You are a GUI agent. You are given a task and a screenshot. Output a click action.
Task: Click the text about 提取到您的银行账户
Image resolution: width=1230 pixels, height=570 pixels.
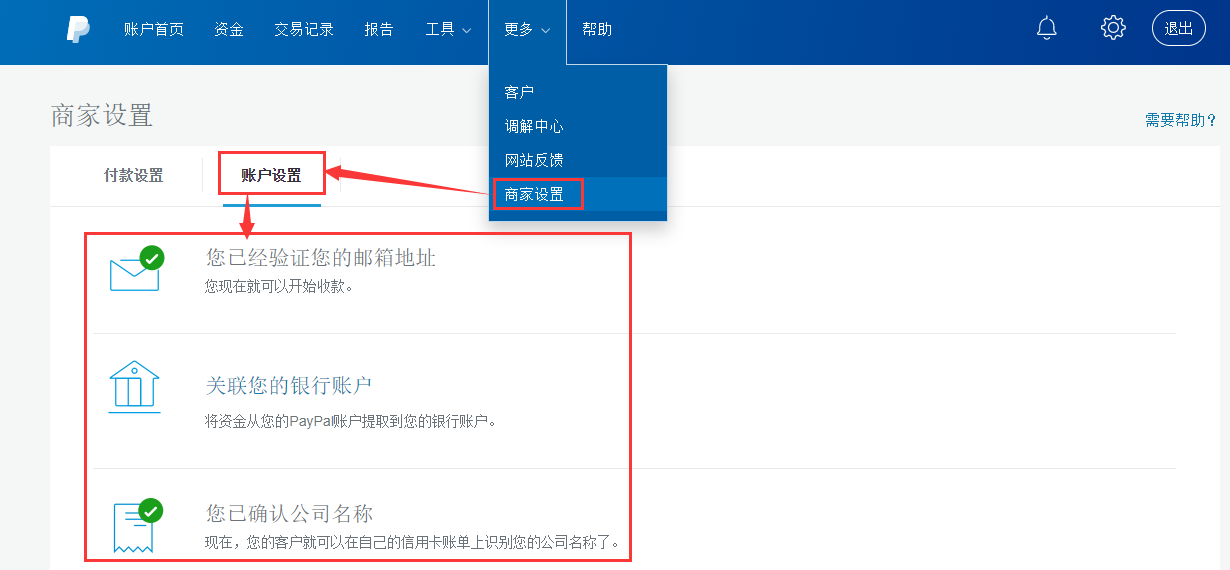(x=351, y=421)
